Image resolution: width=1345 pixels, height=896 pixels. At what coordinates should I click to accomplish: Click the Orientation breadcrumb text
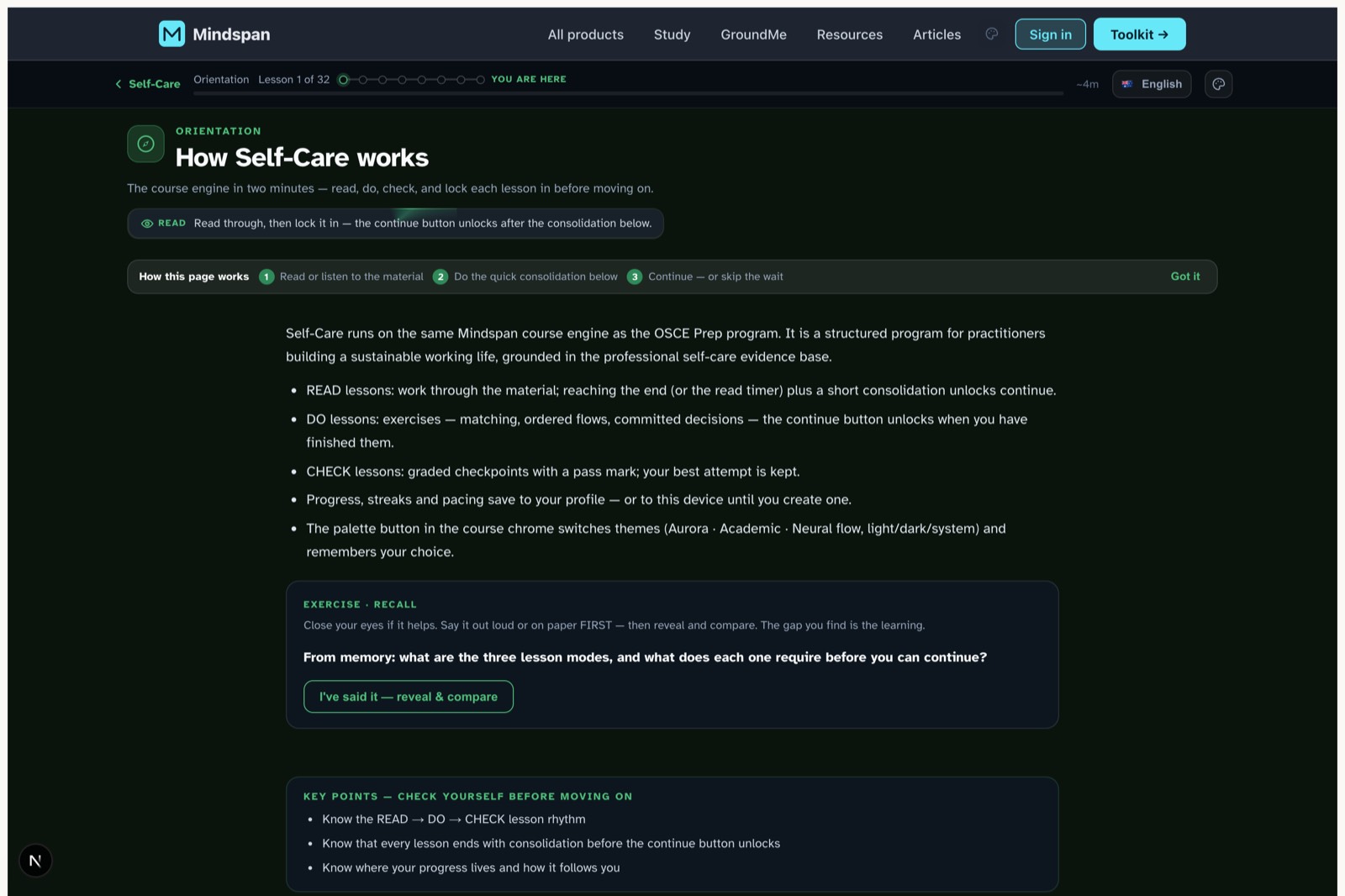[x=221, y=80]
